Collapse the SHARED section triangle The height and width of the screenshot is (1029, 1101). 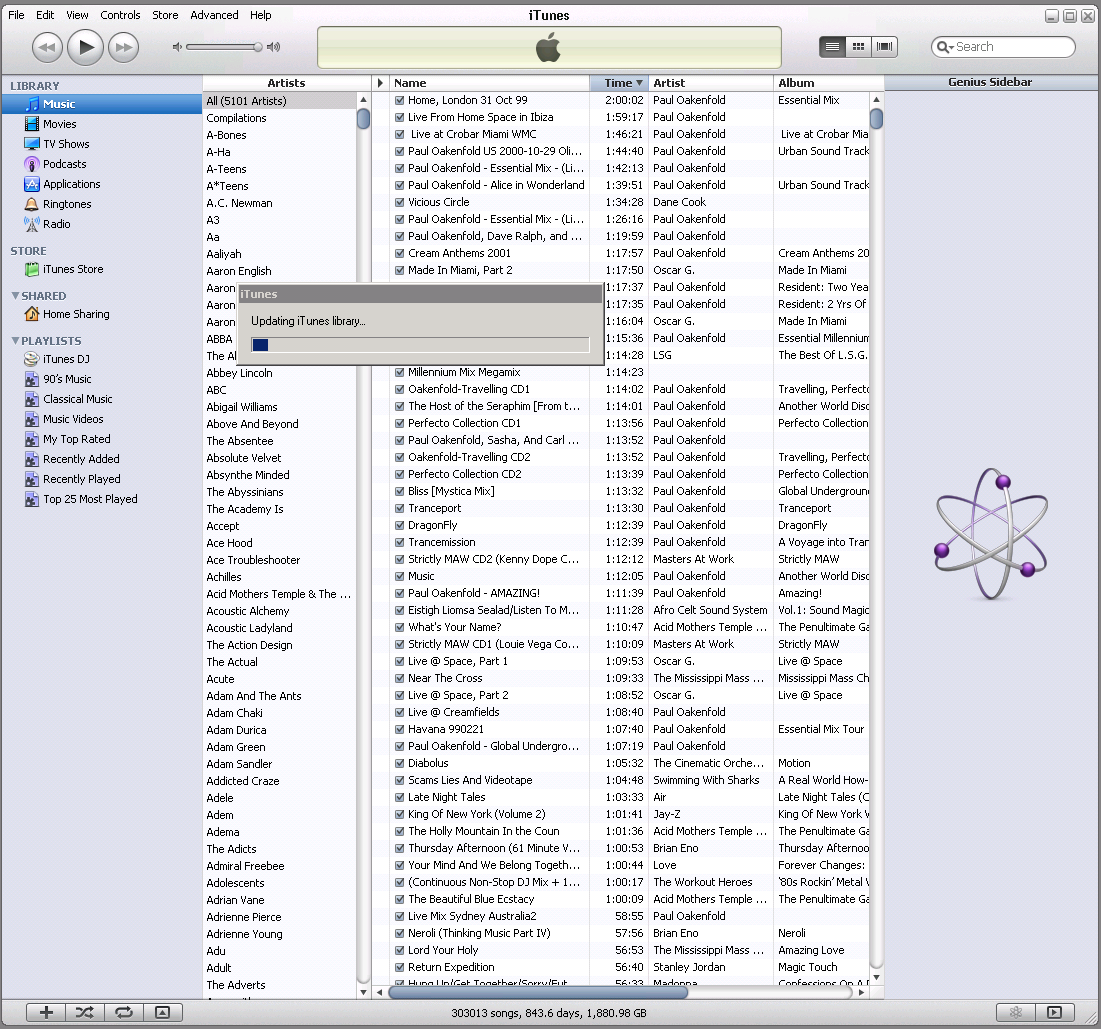pos(15,296)
